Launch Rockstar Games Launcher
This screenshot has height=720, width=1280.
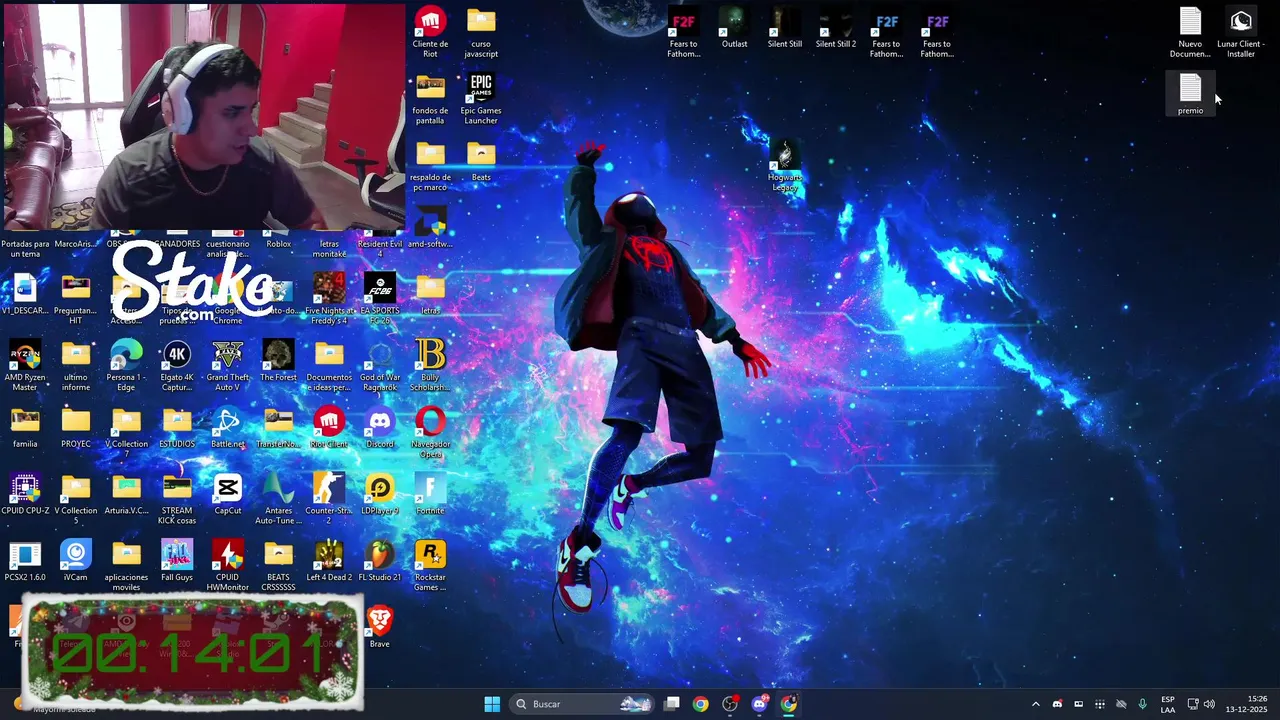tap(430, 567)
